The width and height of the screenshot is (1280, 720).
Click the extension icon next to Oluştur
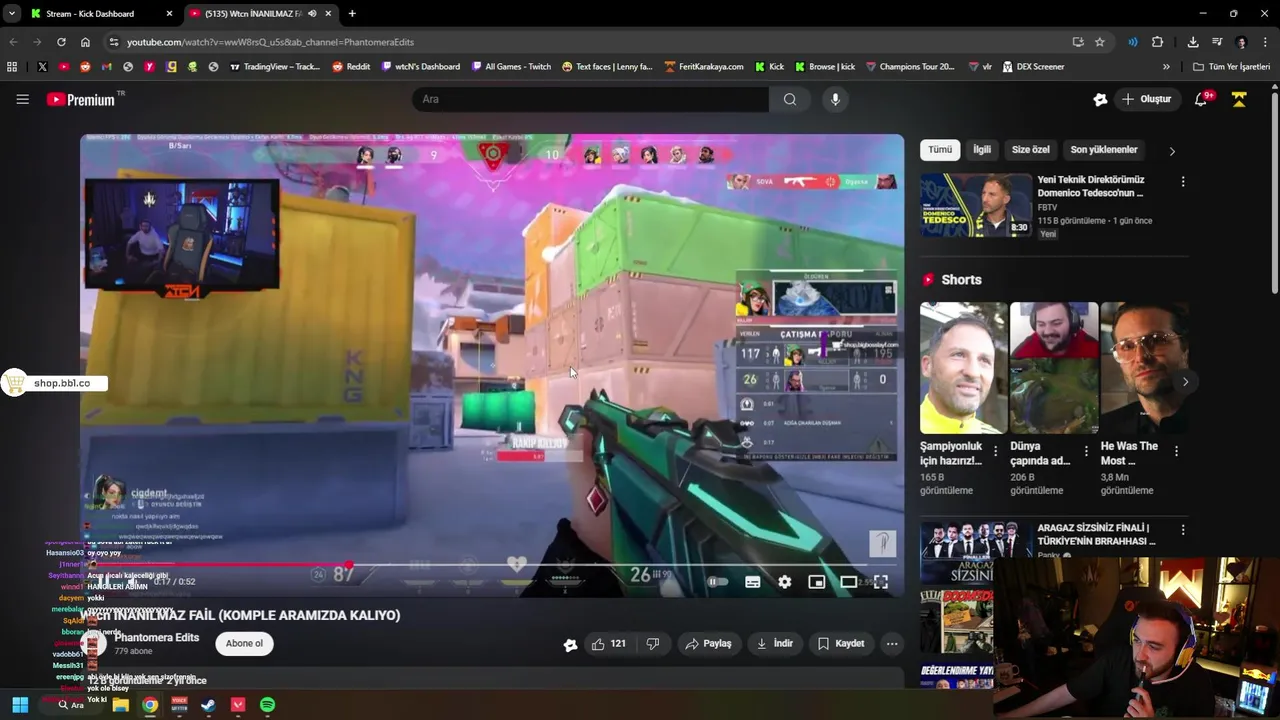pos(1100,99)
